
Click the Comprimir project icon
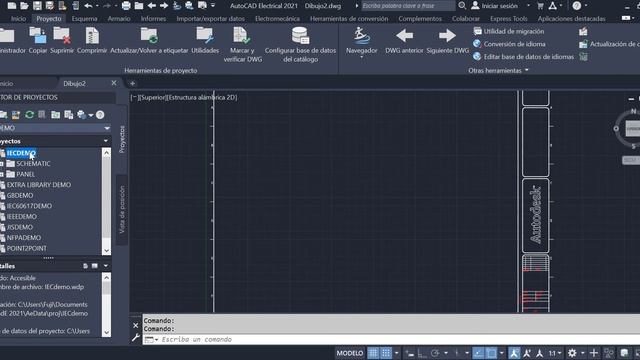pos(92,40)
